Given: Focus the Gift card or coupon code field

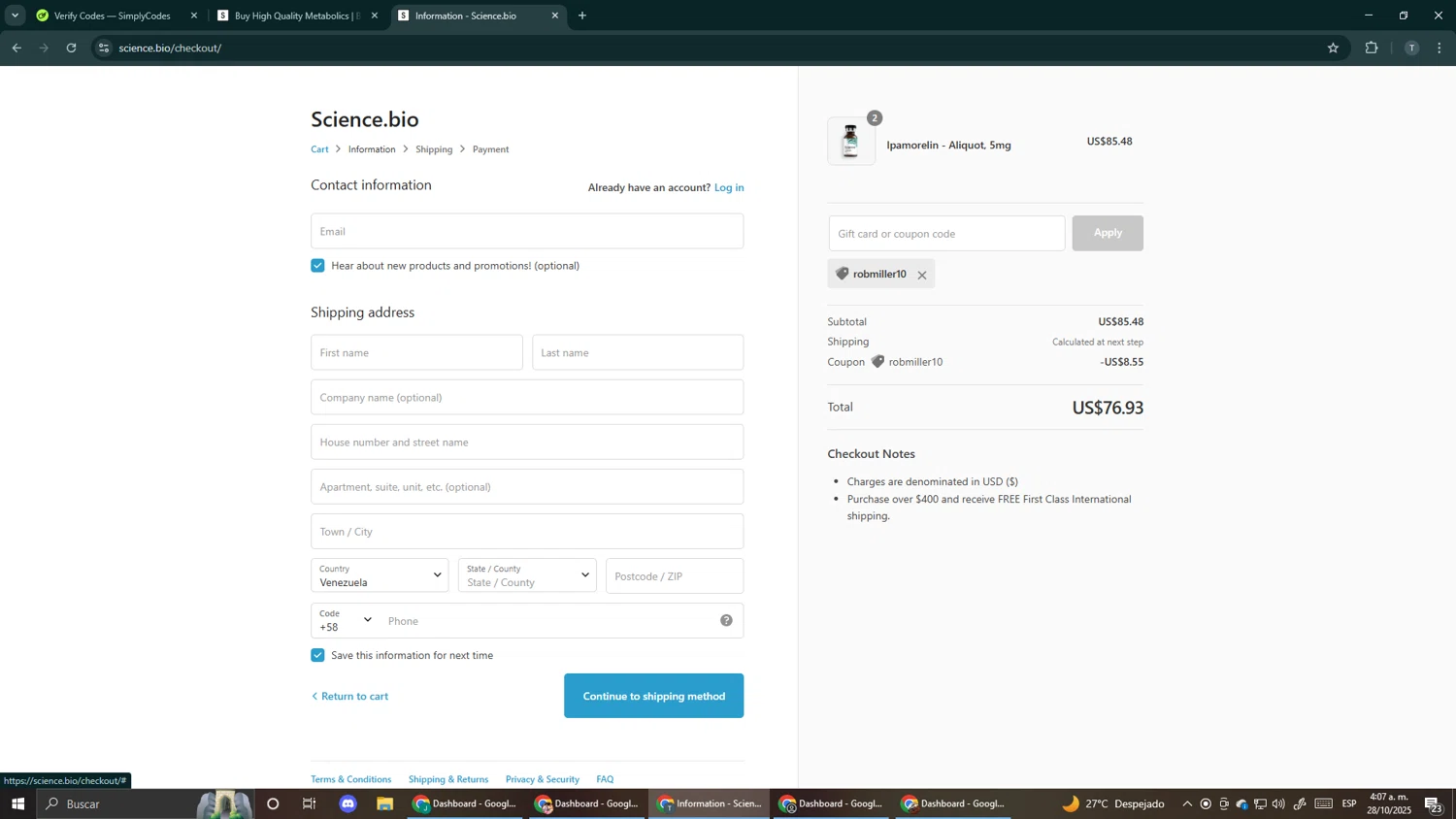Looking at the screenshot, I should [x=946, y=233].
